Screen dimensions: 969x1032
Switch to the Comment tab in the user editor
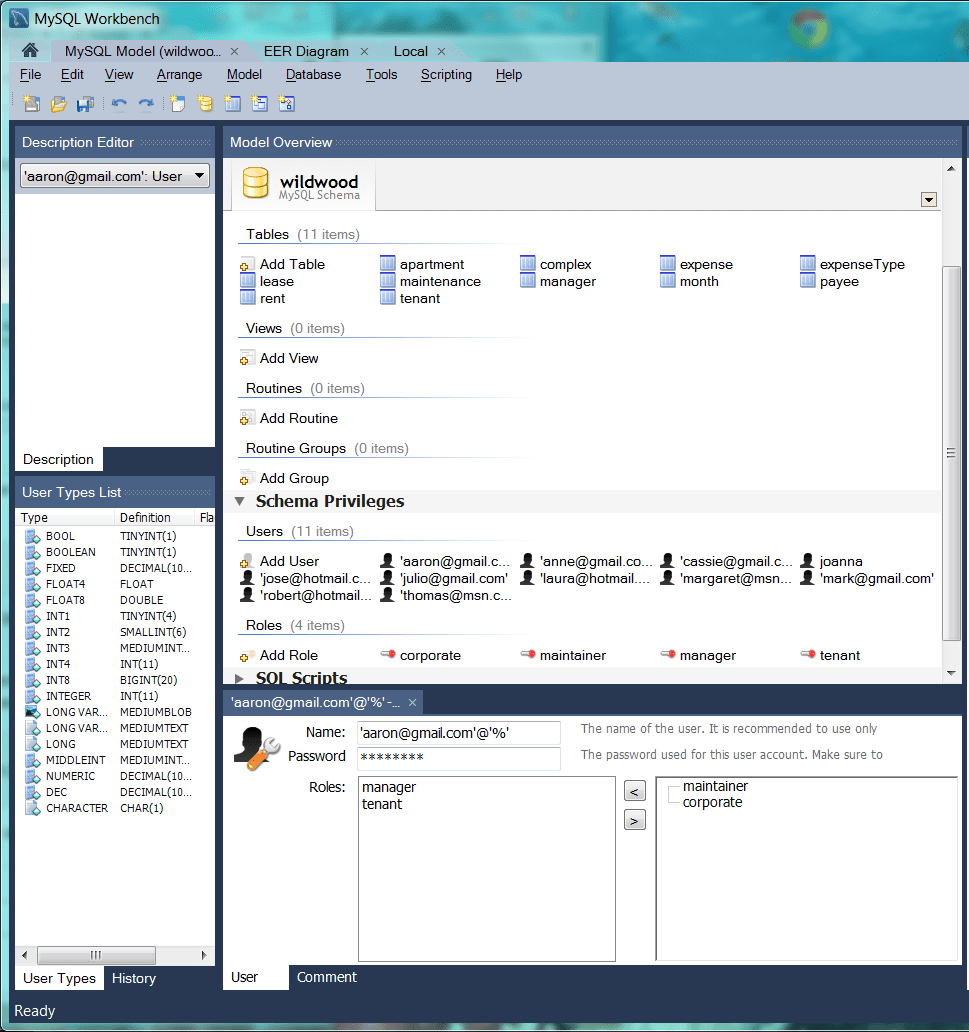326,977
